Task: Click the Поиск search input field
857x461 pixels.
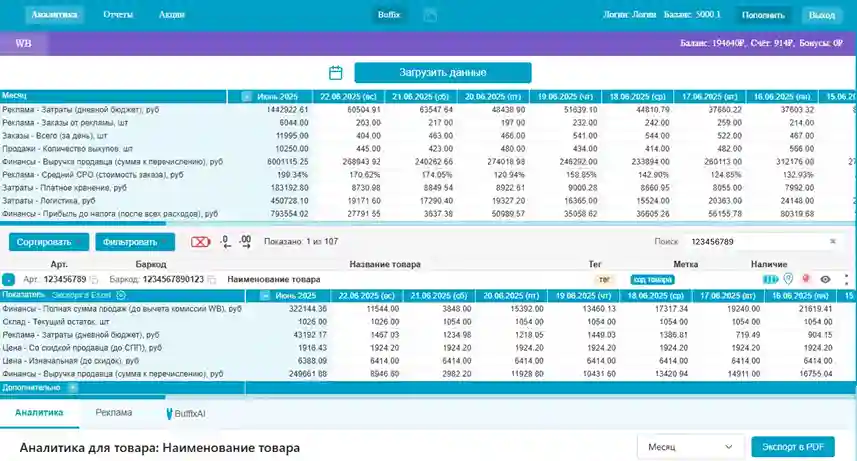Action: (750, 242)
